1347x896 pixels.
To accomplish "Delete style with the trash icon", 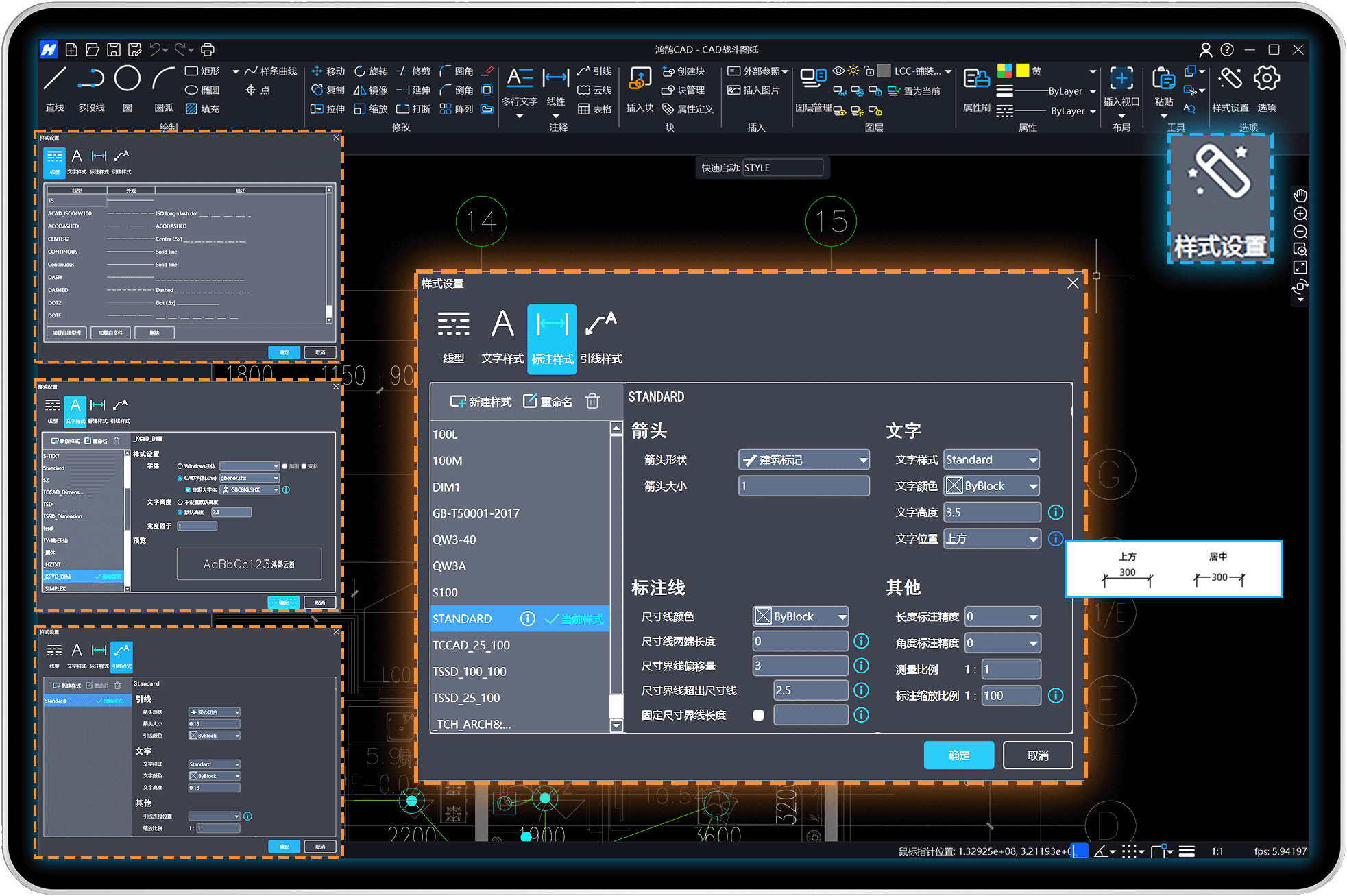I will tap(592, 401).
